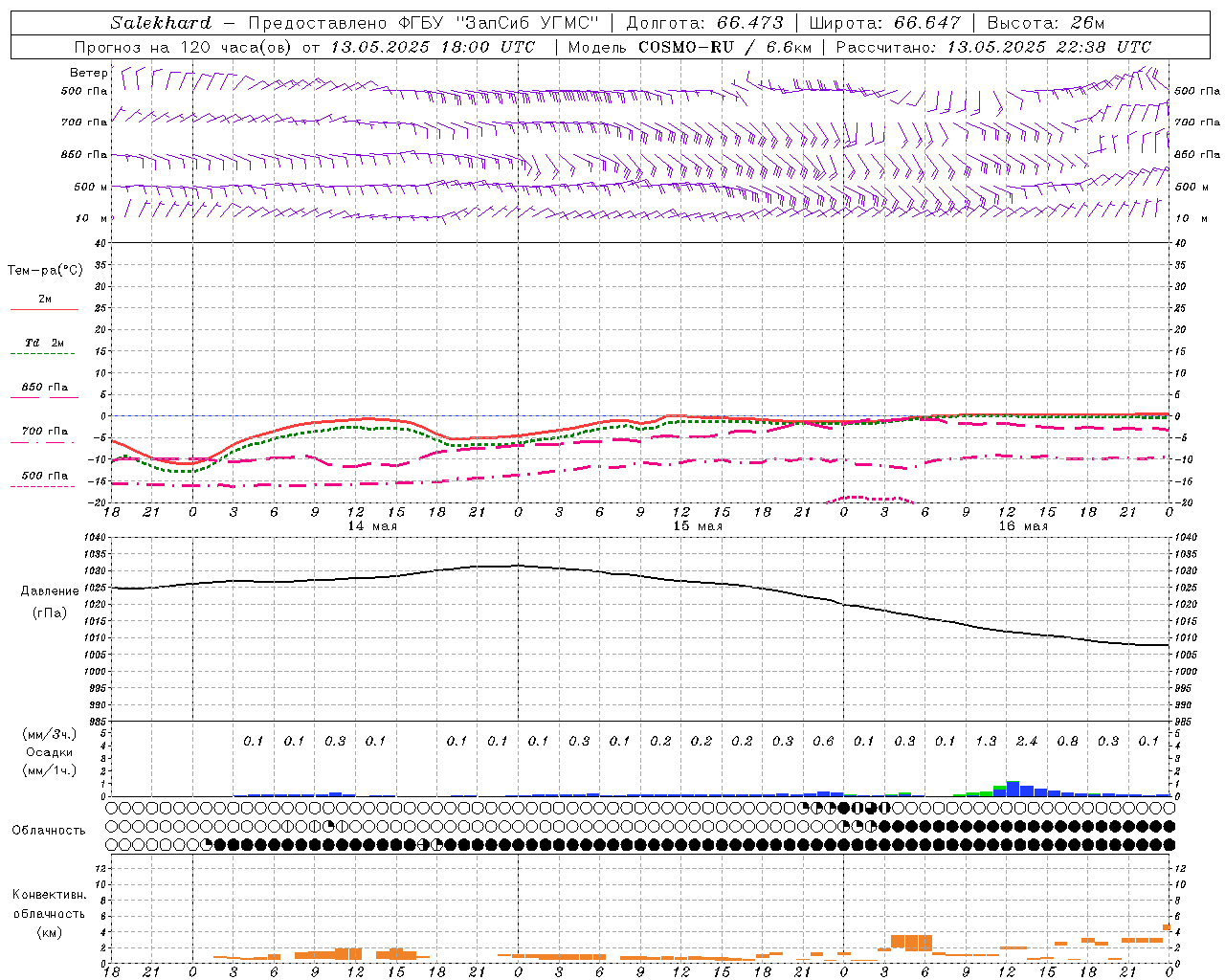Select the Высота: 26м header field
This screenshot has height=980, width=1225.
click(x=1045, y=23)
